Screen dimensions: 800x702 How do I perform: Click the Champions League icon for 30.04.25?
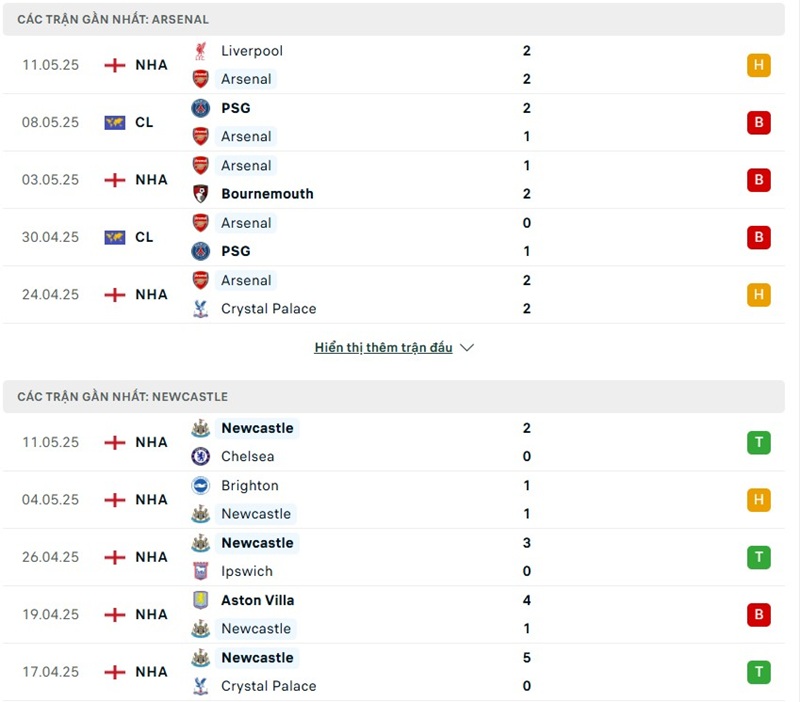coord(115,237)
